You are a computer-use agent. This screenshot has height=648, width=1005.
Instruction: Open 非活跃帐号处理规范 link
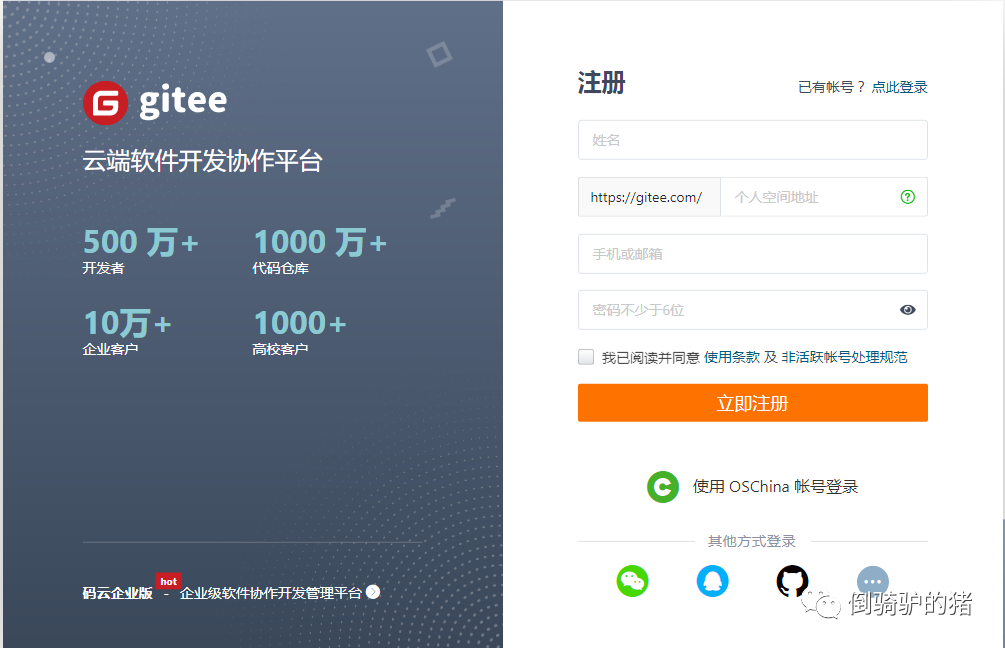844,357
